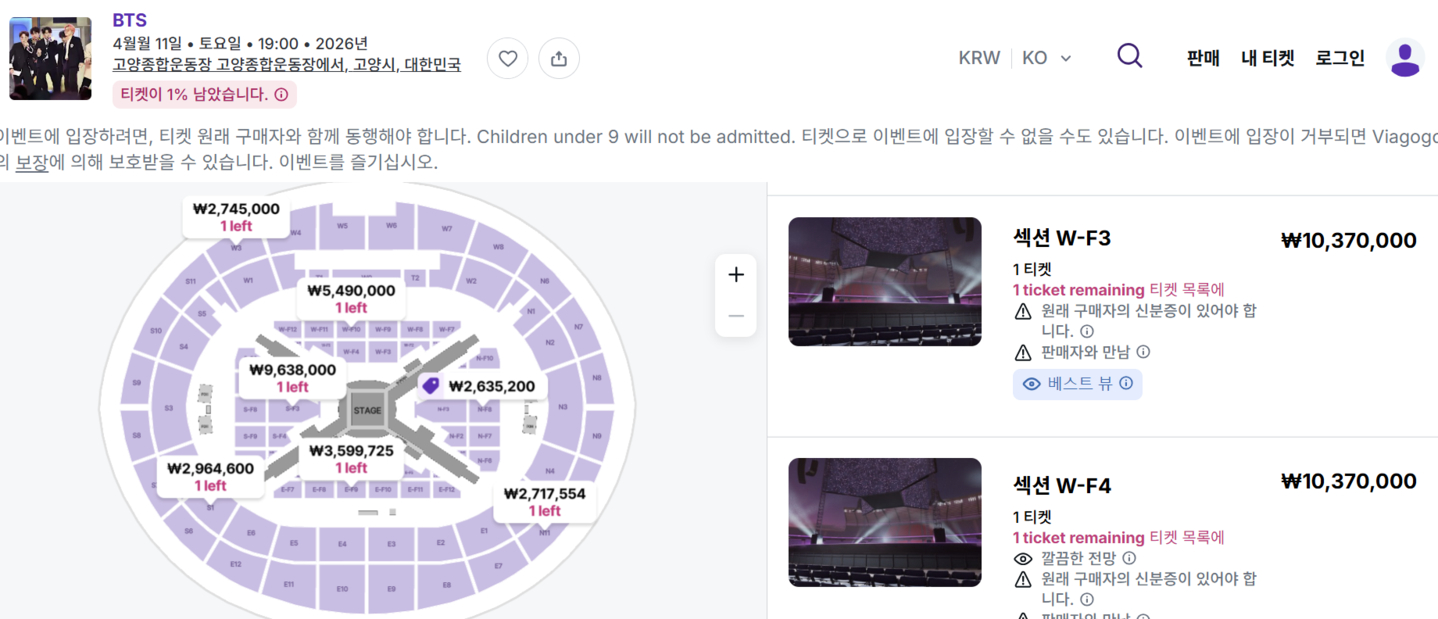Zoom out the seat map using the minus control

click(735, 315)
